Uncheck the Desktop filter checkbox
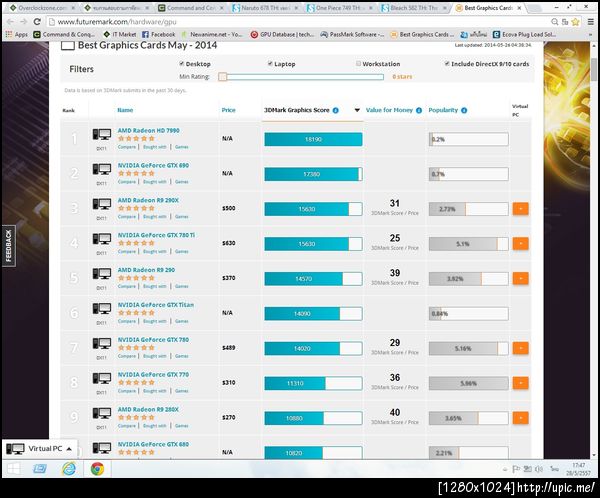The image size is (600, 498). (x=181, y=64)
